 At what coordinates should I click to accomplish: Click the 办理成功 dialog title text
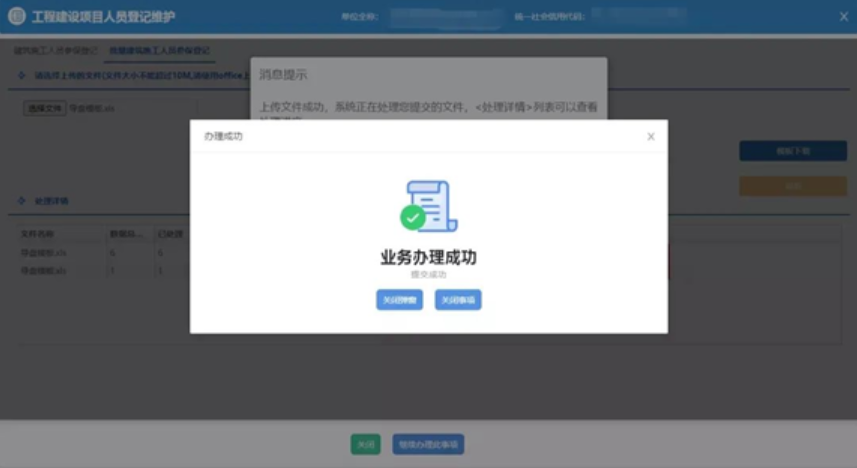coord(223,136)
